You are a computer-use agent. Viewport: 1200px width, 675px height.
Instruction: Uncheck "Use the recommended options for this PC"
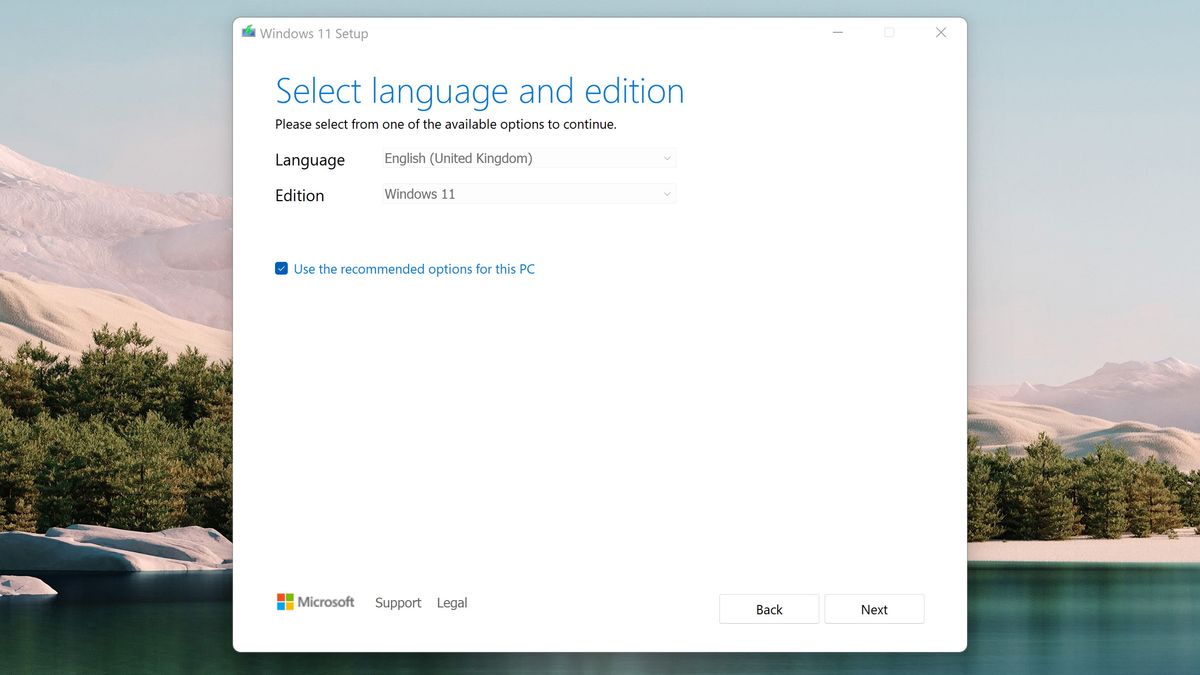click(x=281, y=268)
